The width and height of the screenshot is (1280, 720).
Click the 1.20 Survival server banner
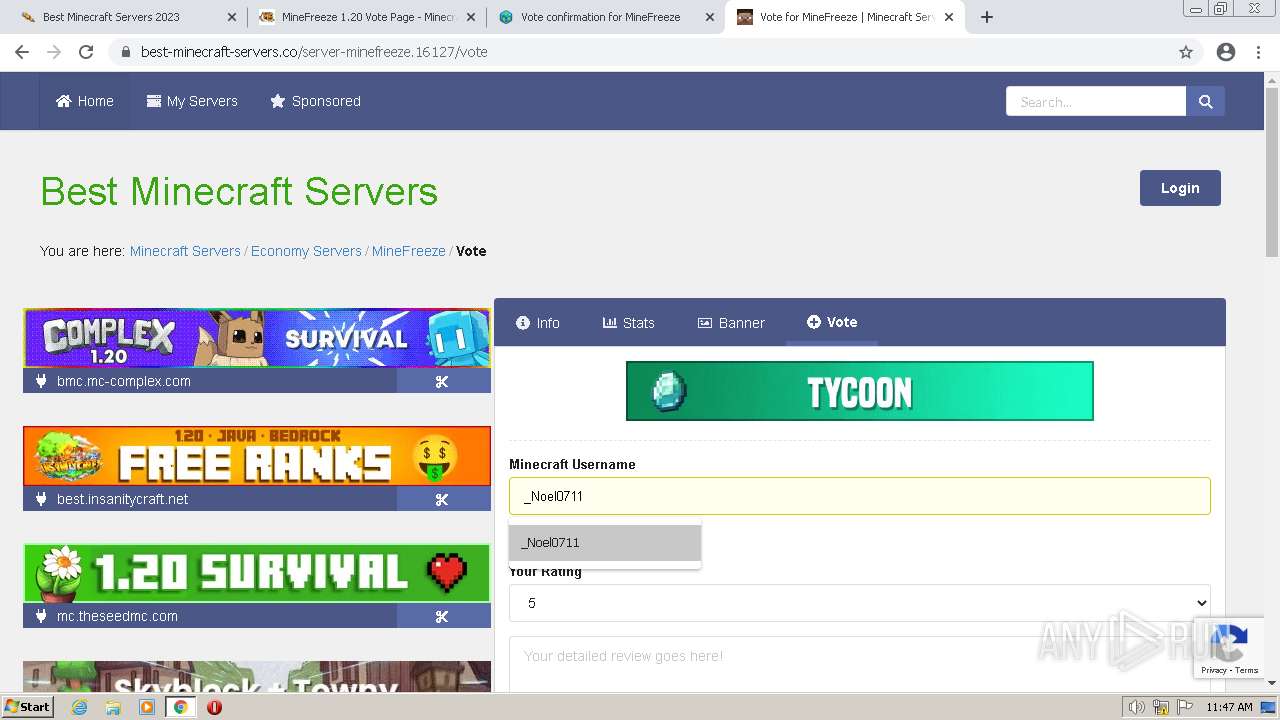pos(257,574)
